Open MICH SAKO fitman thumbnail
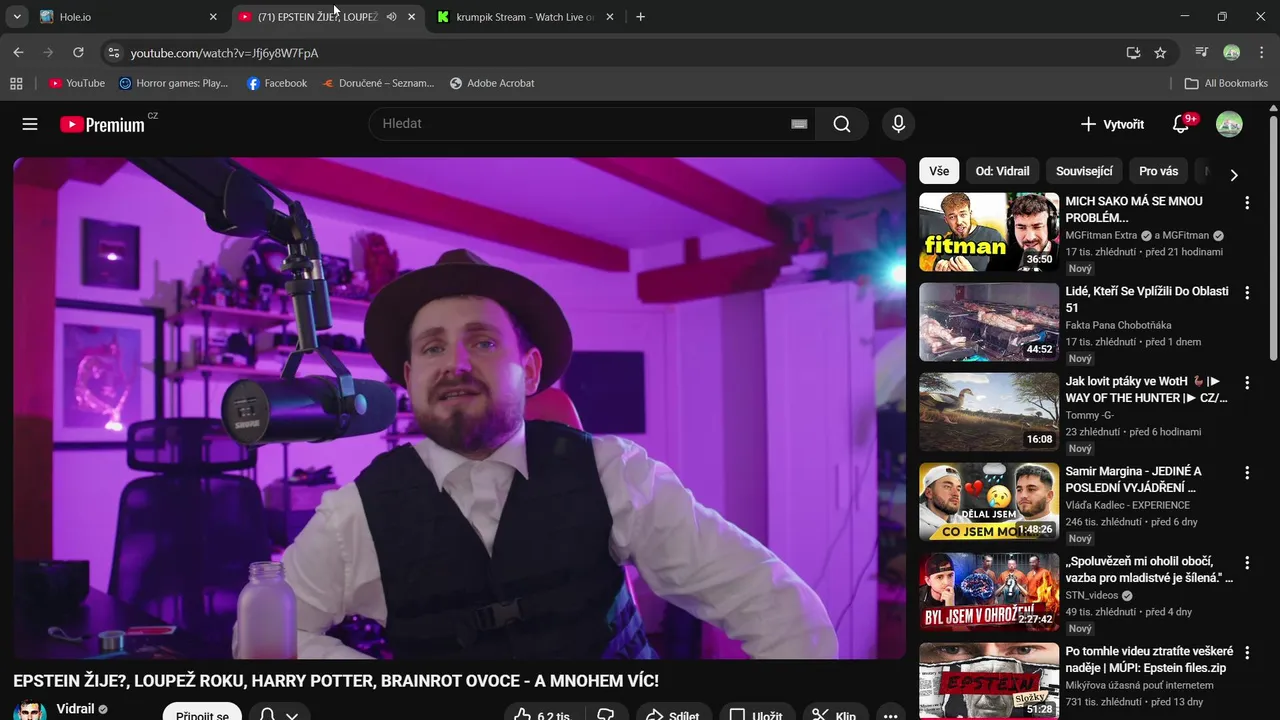This screenshot has height=720, width=1280. [989, 232]
